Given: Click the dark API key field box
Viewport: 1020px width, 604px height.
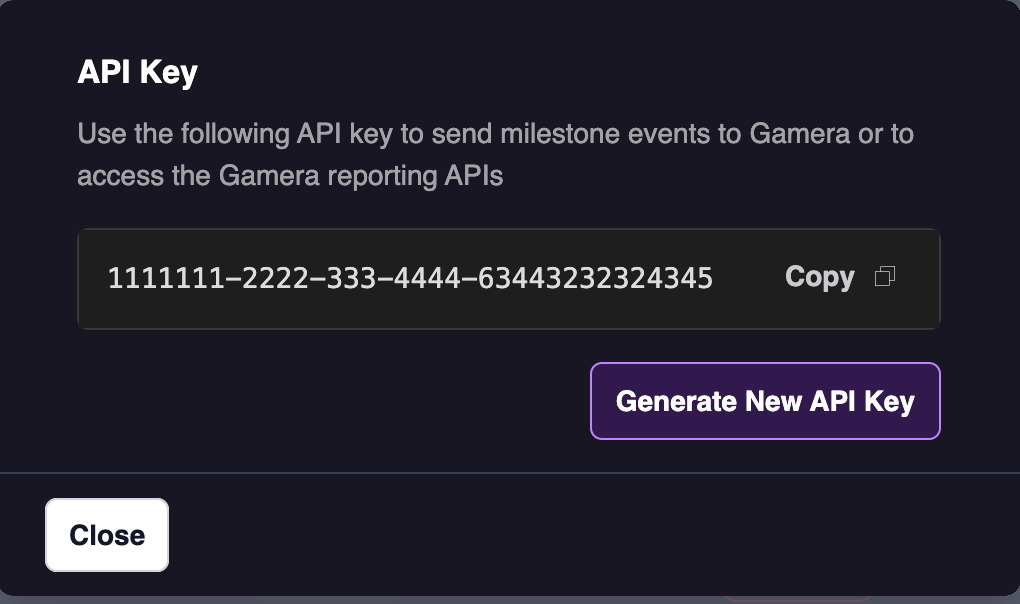Looking at the screenshot, I should pyautogui.click(x=508, y=310).
